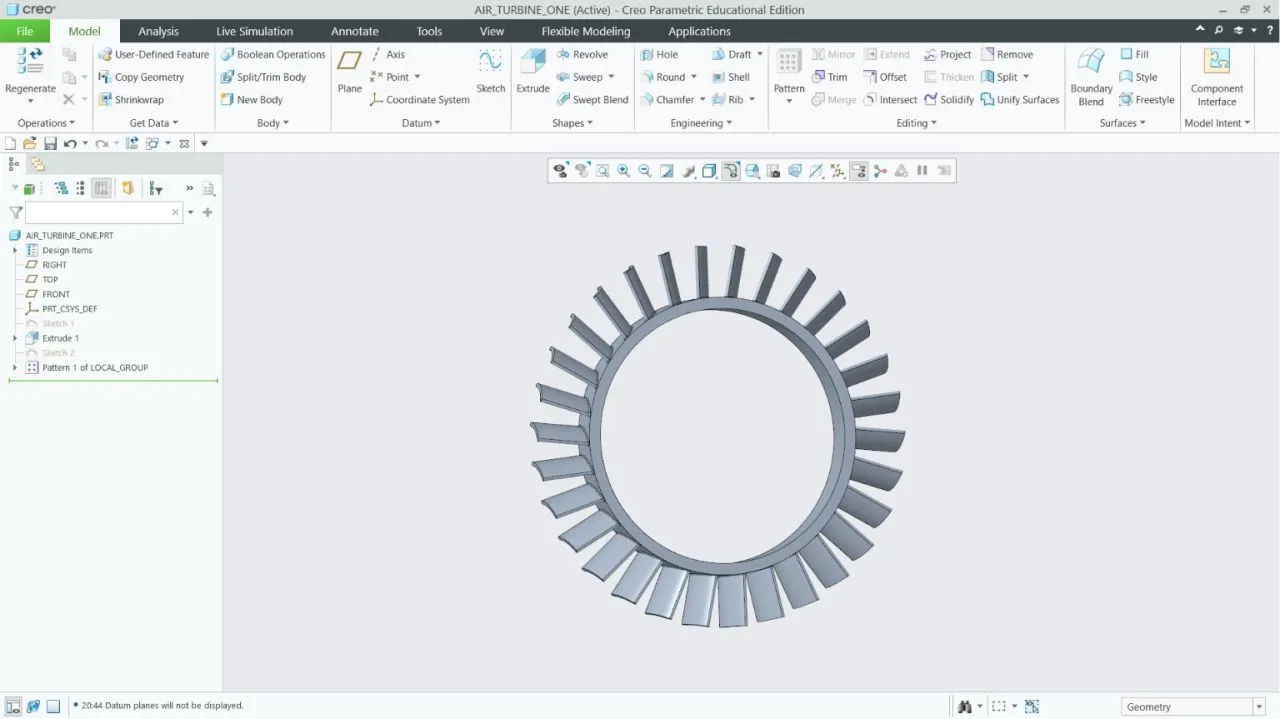The height and width of the screenshot is (719, 1280).
Task: Click the Shell tool
Action: click(x=730, y=77)
